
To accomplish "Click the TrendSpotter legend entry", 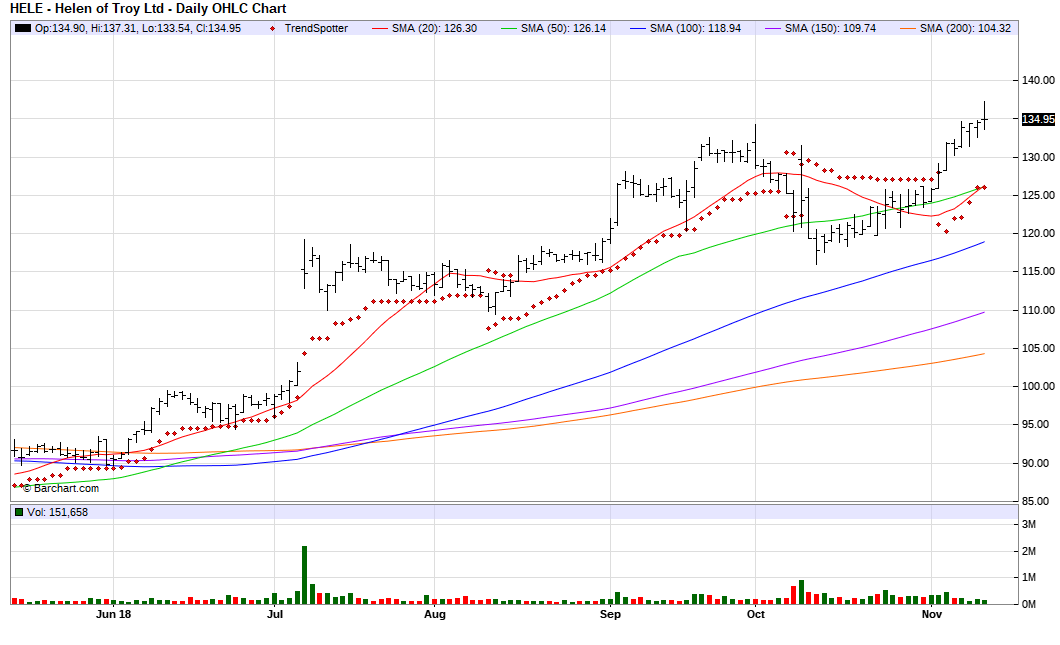I will point(316,28).
